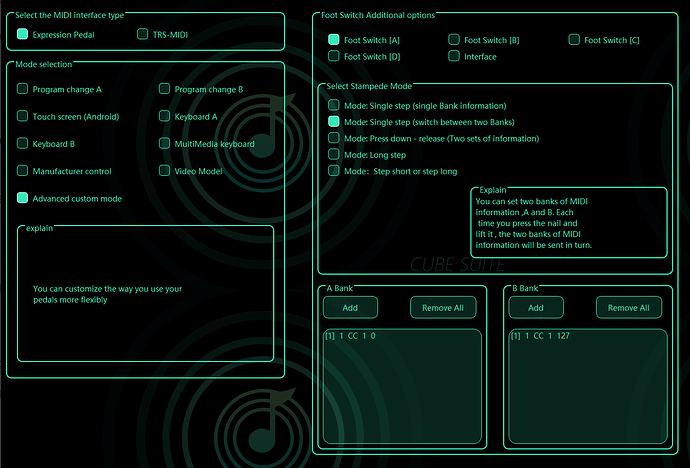This screenshot has width=690, height=468.
Task: Select Single step single Bank mode
Action: click(x=334, y=105)
